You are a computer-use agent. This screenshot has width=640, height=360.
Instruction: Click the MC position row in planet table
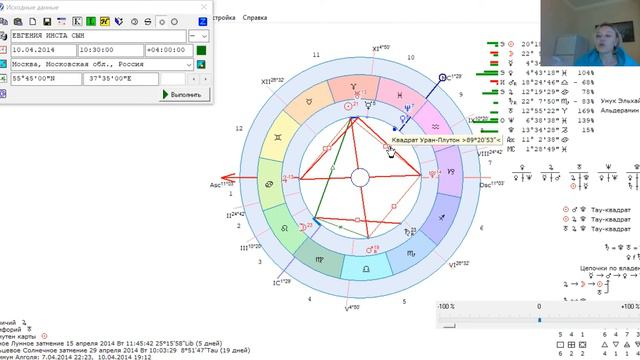(537, 149)
